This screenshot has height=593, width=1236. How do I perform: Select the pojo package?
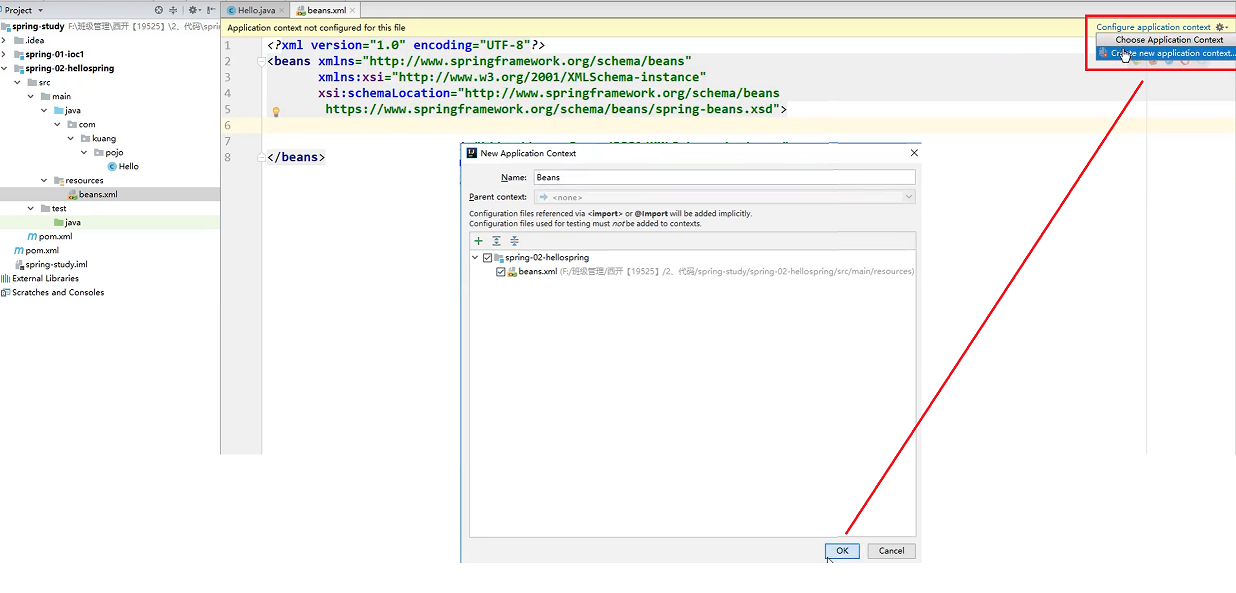click(x=108, y=152)
